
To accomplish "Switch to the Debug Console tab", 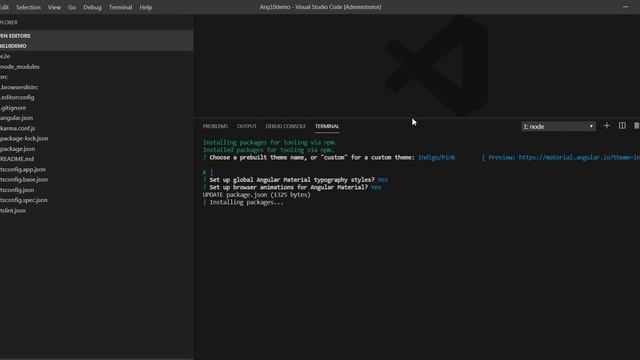I will (285, 126).
